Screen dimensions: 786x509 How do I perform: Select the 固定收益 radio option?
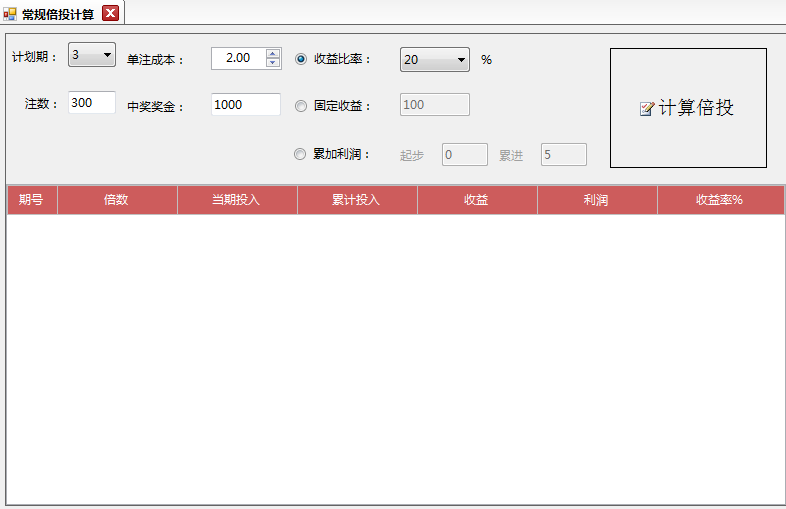[x=301, y=105]
